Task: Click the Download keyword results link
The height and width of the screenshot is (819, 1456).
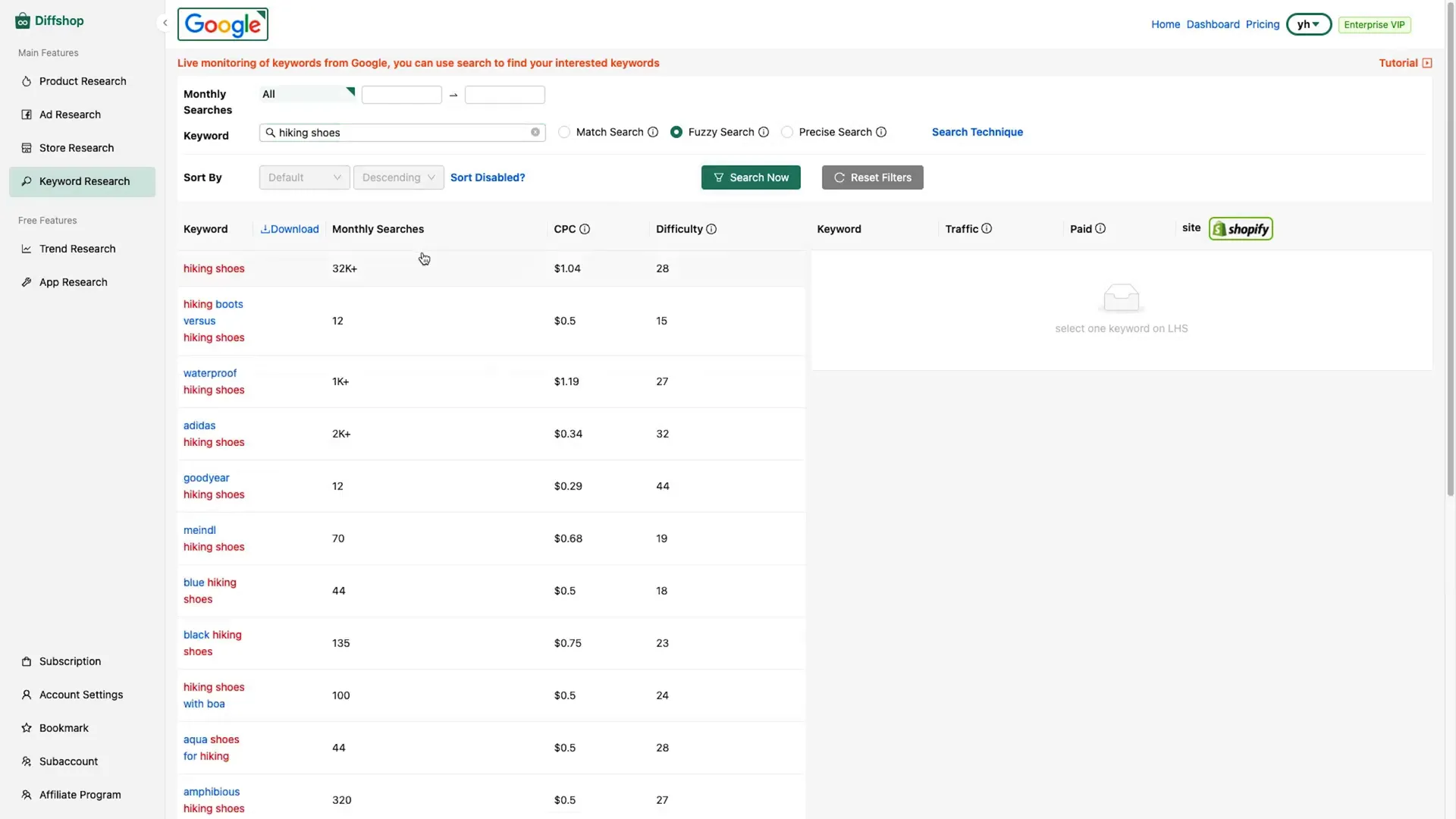Action: click(289, 229)
